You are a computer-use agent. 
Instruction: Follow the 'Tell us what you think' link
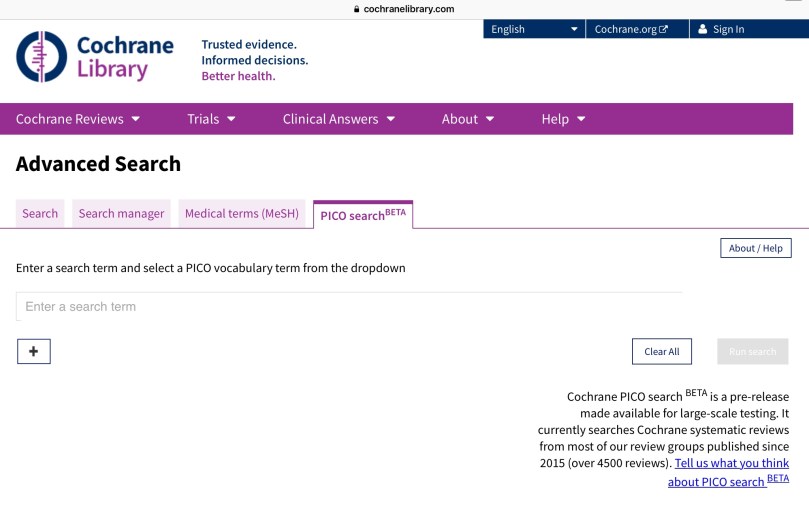click(x=731, y=463)
